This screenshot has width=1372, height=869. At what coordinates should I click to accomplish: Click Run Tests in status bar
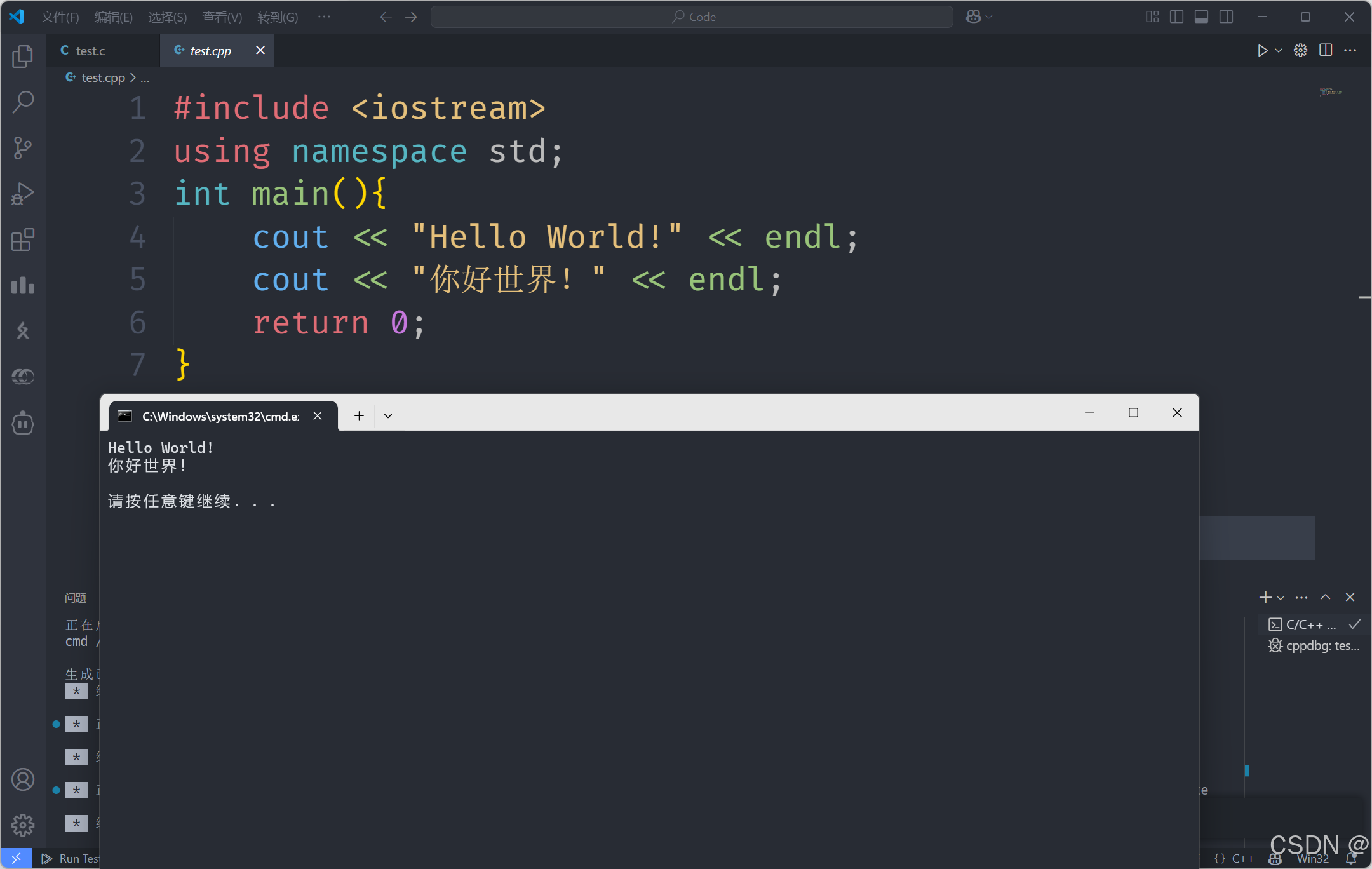tap(71, 859)
